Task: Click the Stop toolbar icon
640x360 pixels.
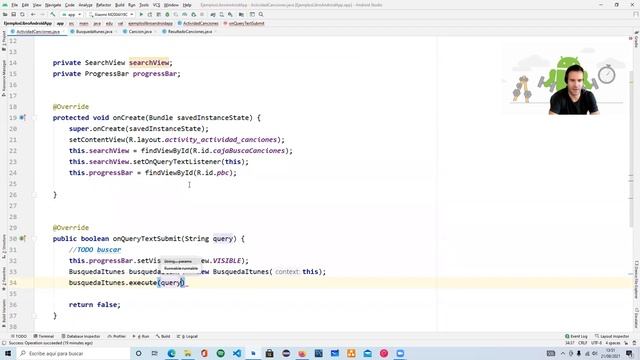Action: pyautogui.click(x=202, y=14)
